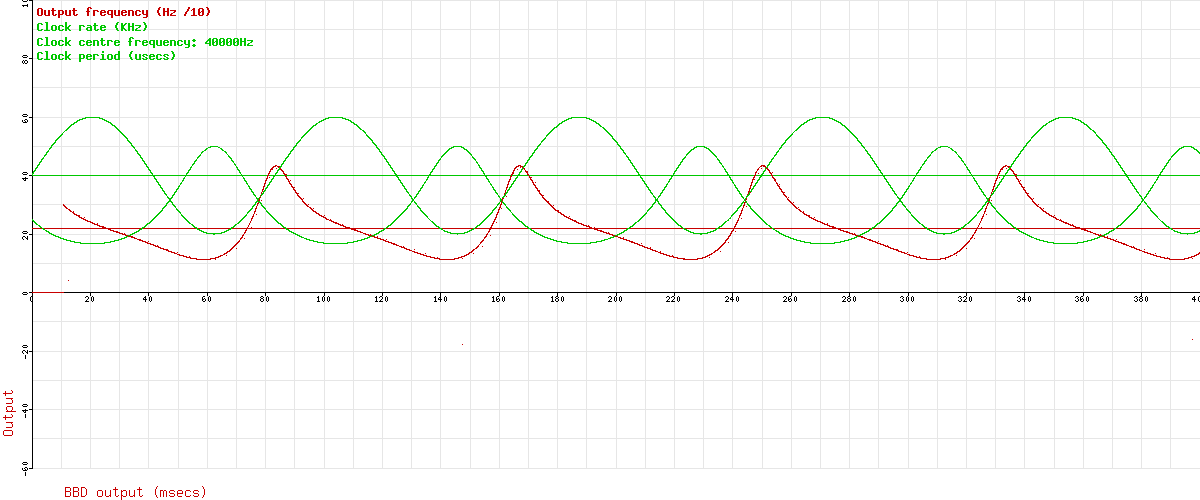Screen dimensions: 1200x500
Task: Select the 300 tick on the x-axis
Action: click(x=907, y=299)
